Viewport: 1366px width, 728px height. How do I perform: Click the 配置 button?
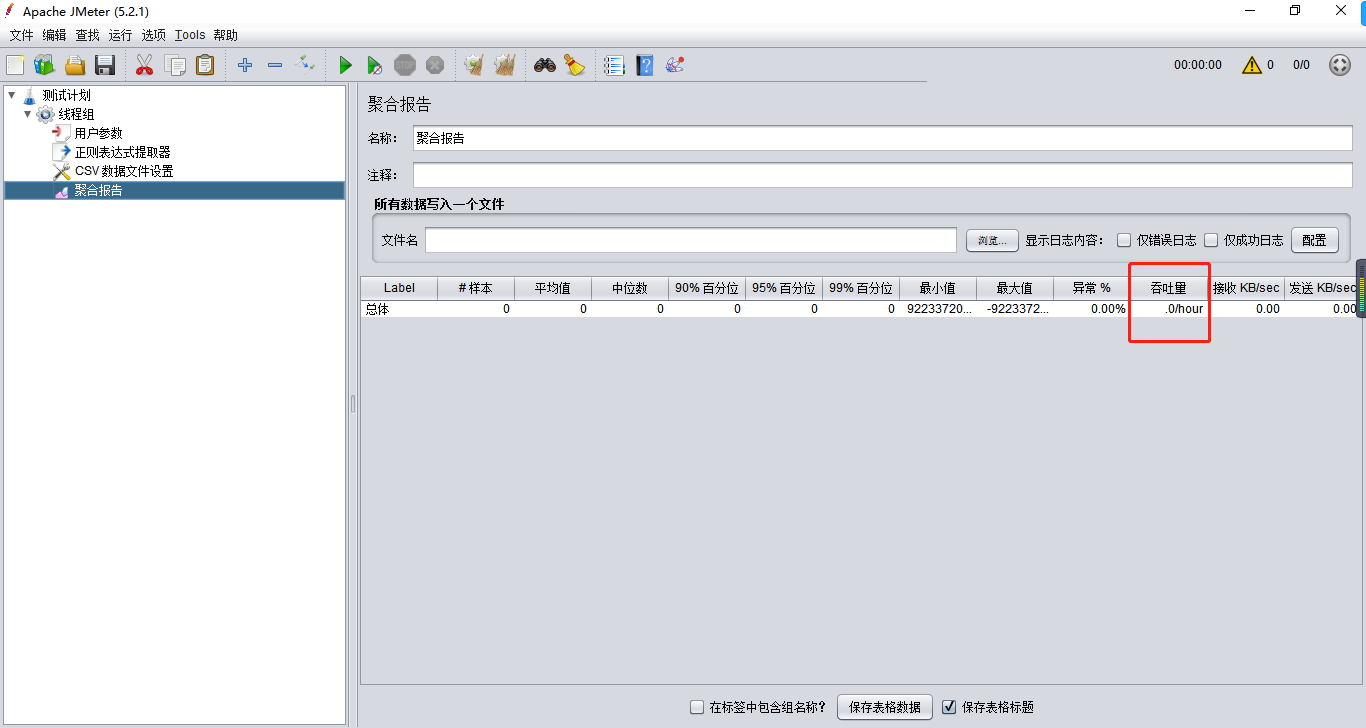pyautogui.click(x=1314, y=240)
